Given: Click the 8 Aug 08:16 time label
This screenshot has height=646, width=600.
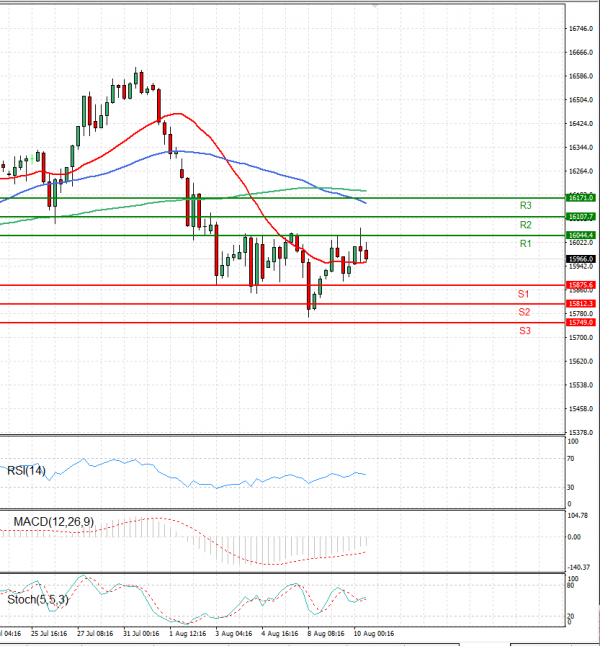Looking at the screenshot, I should pos(326,634).
